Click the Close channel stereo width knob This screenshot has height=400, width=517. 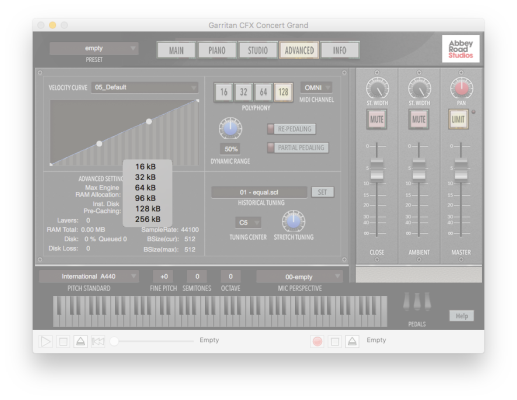pyautogui.click(x=377, y=88)
